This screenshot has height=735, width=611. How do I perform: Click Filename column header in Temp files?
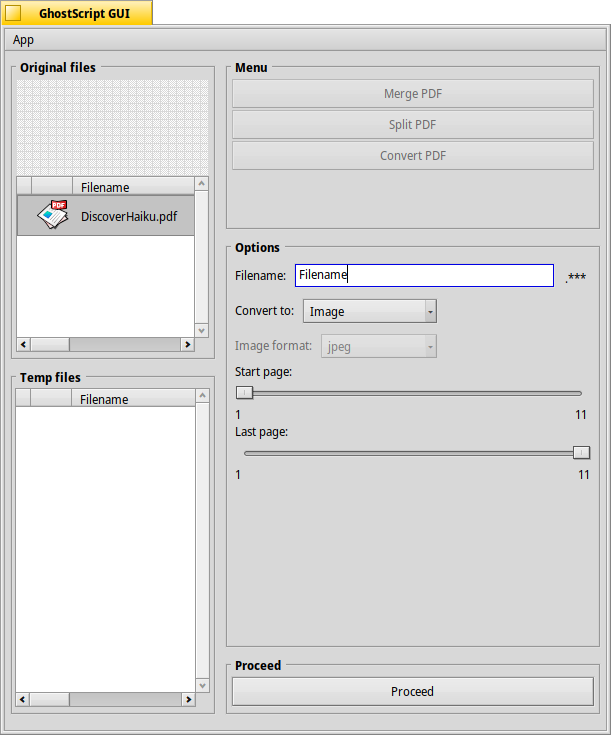tap(104, 399)
